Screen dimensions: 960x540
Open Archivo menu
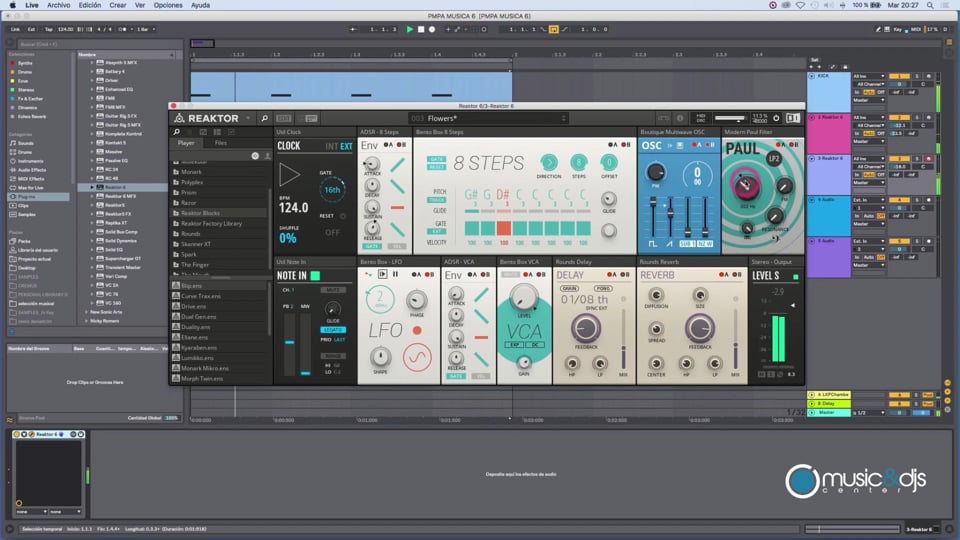[x=58, y=5]
